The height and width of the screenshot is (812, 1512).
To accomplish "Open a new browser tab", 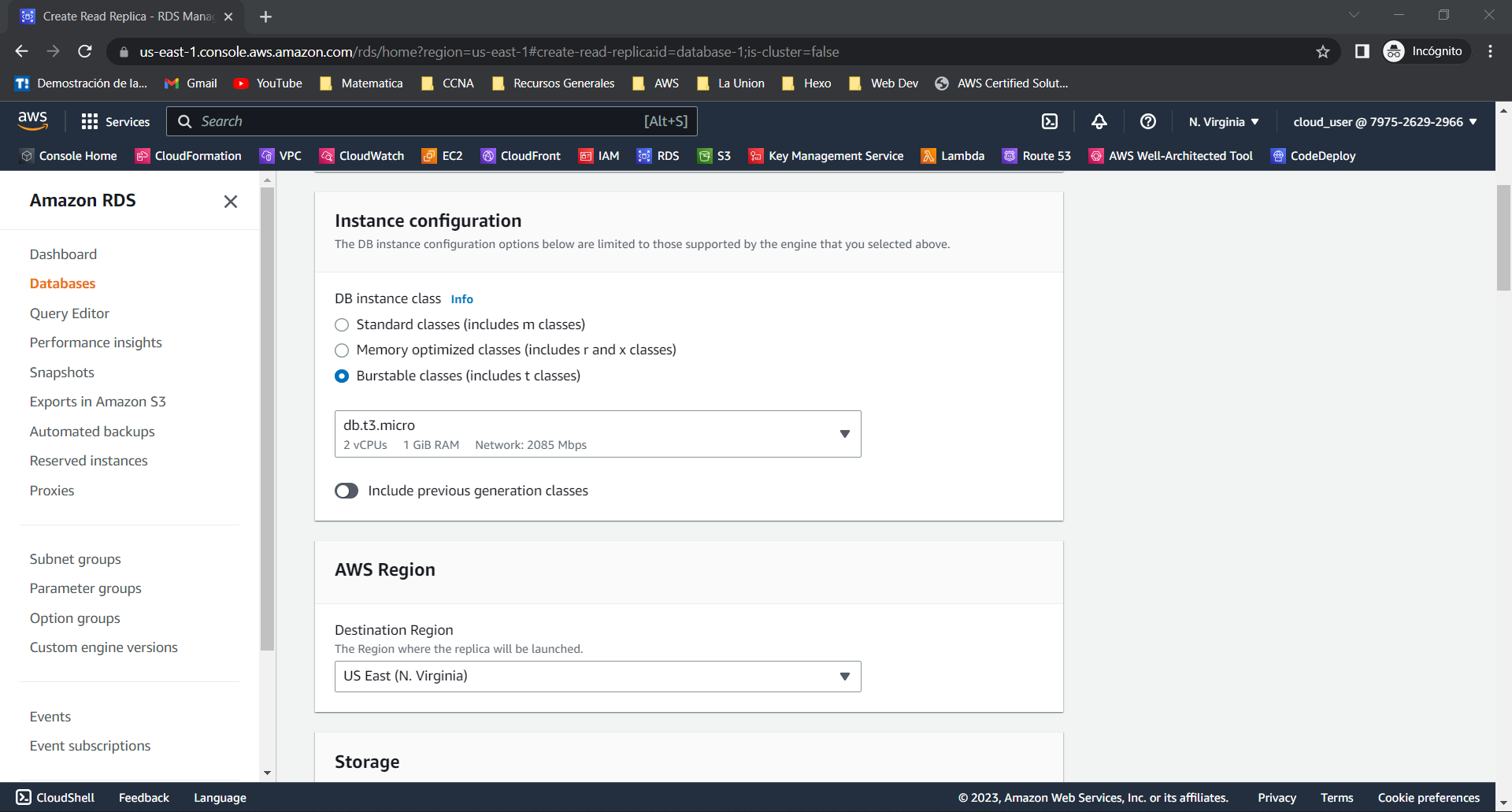I will coord(265,17).
